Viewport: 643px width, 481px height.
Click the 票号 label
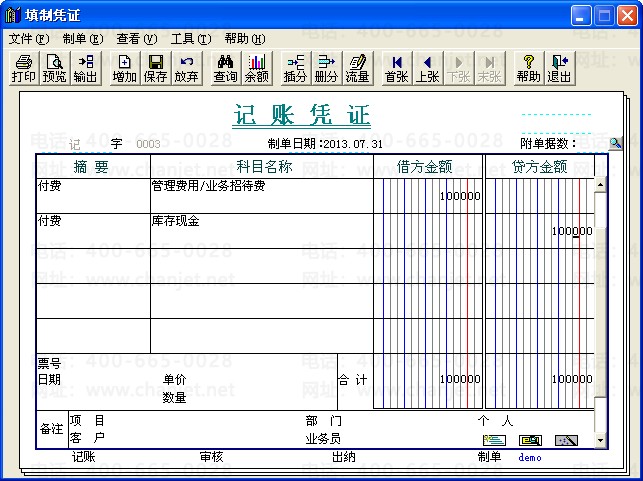pyautogui.click(x=49, y=363)
